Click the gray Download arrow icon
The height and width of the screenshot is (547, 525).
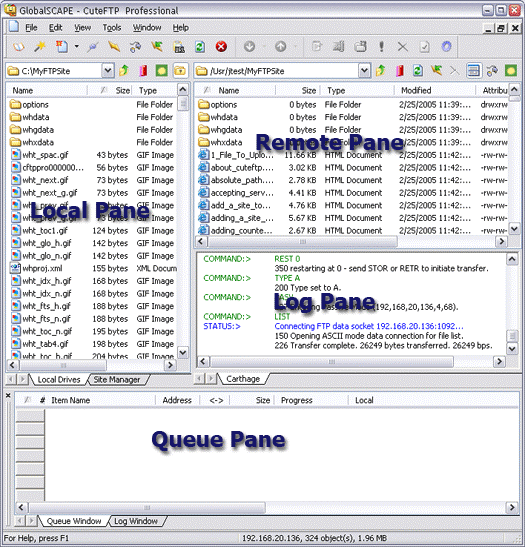point(249,46)
